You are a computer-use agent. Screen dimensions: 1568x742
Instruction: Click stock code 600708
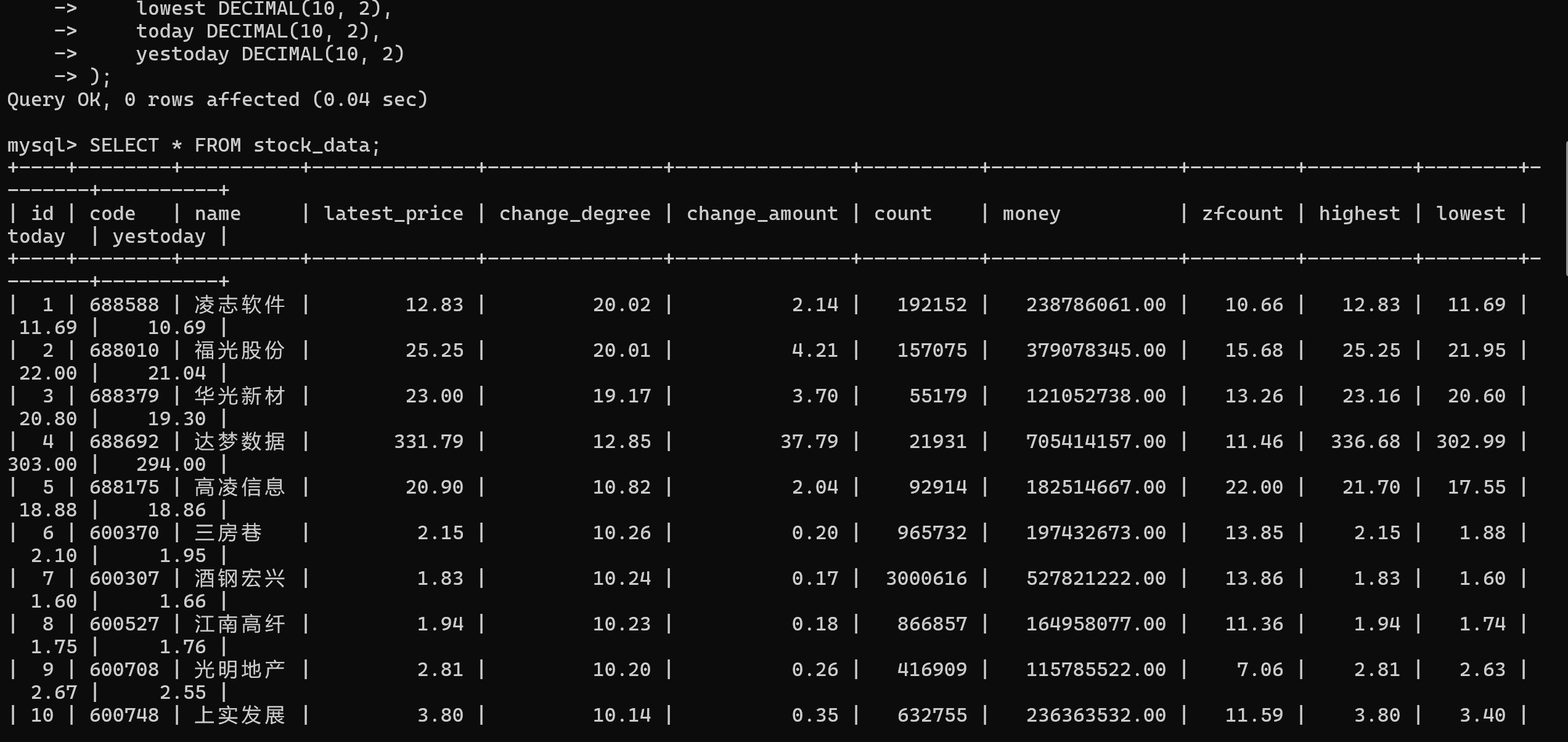124,669
